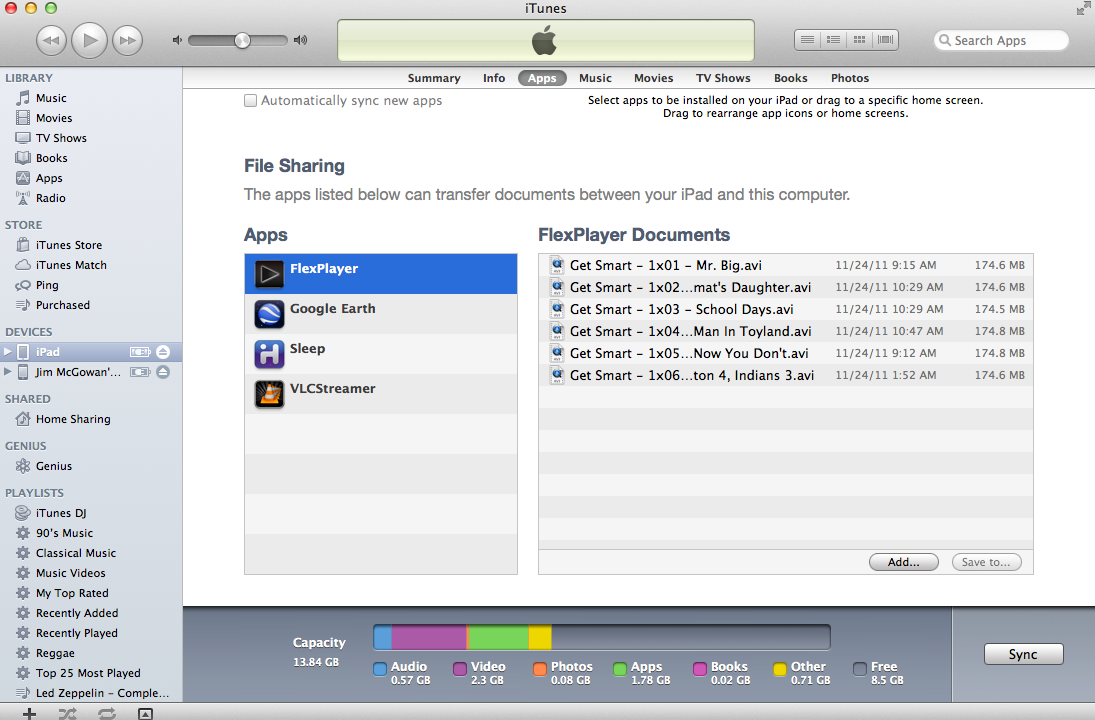Screen dimensions: 1095x720
Task: Click the Add... button
Action: (904, 562)
